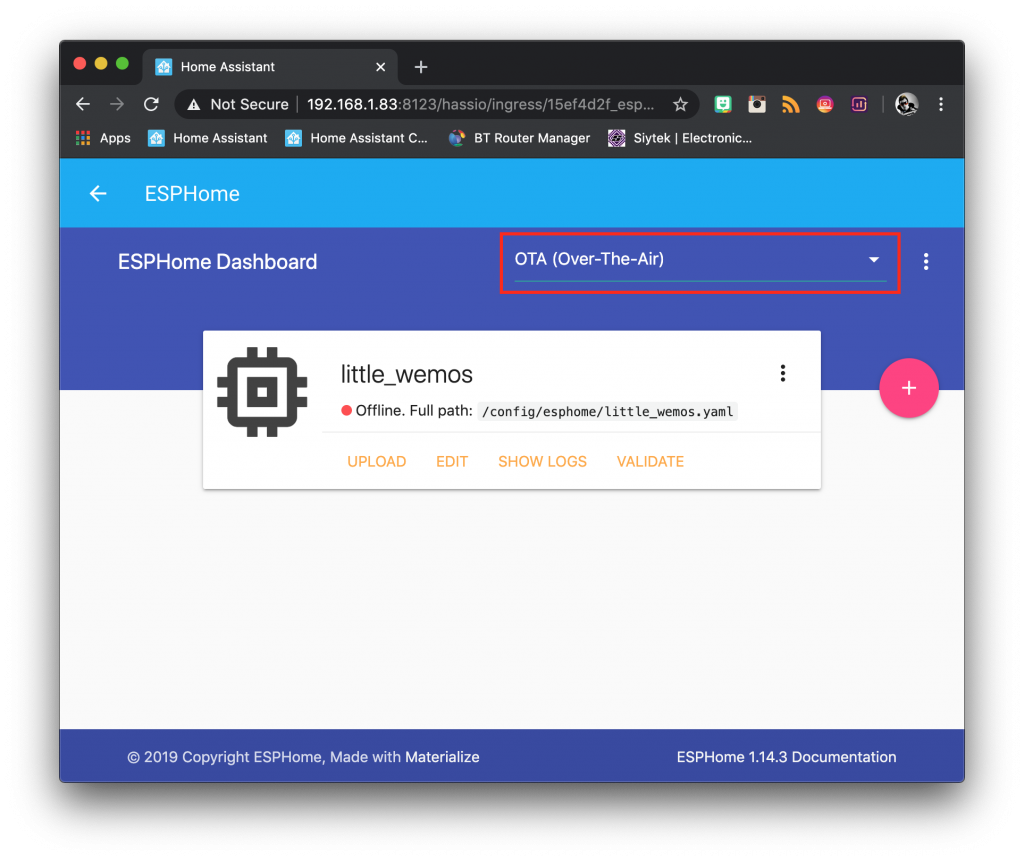This screenshot has height=861, width=1024.
Task: Open the Chrome three-dot menu
Action: [940, 105]
